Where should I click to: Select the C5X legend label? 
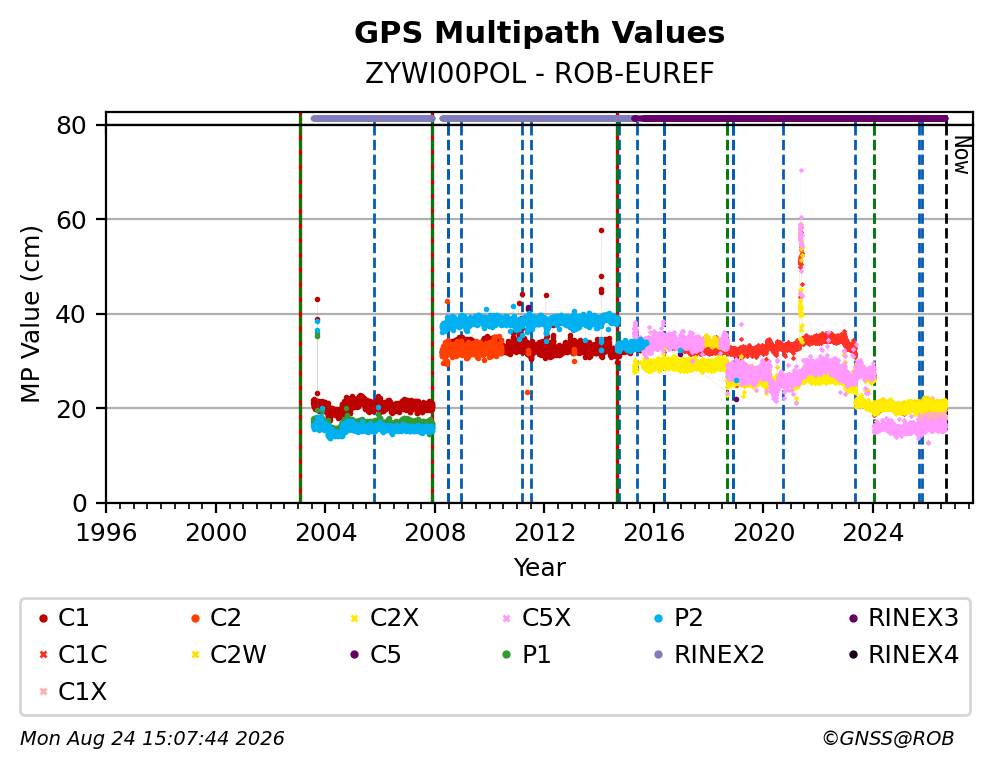pos(546,618)
